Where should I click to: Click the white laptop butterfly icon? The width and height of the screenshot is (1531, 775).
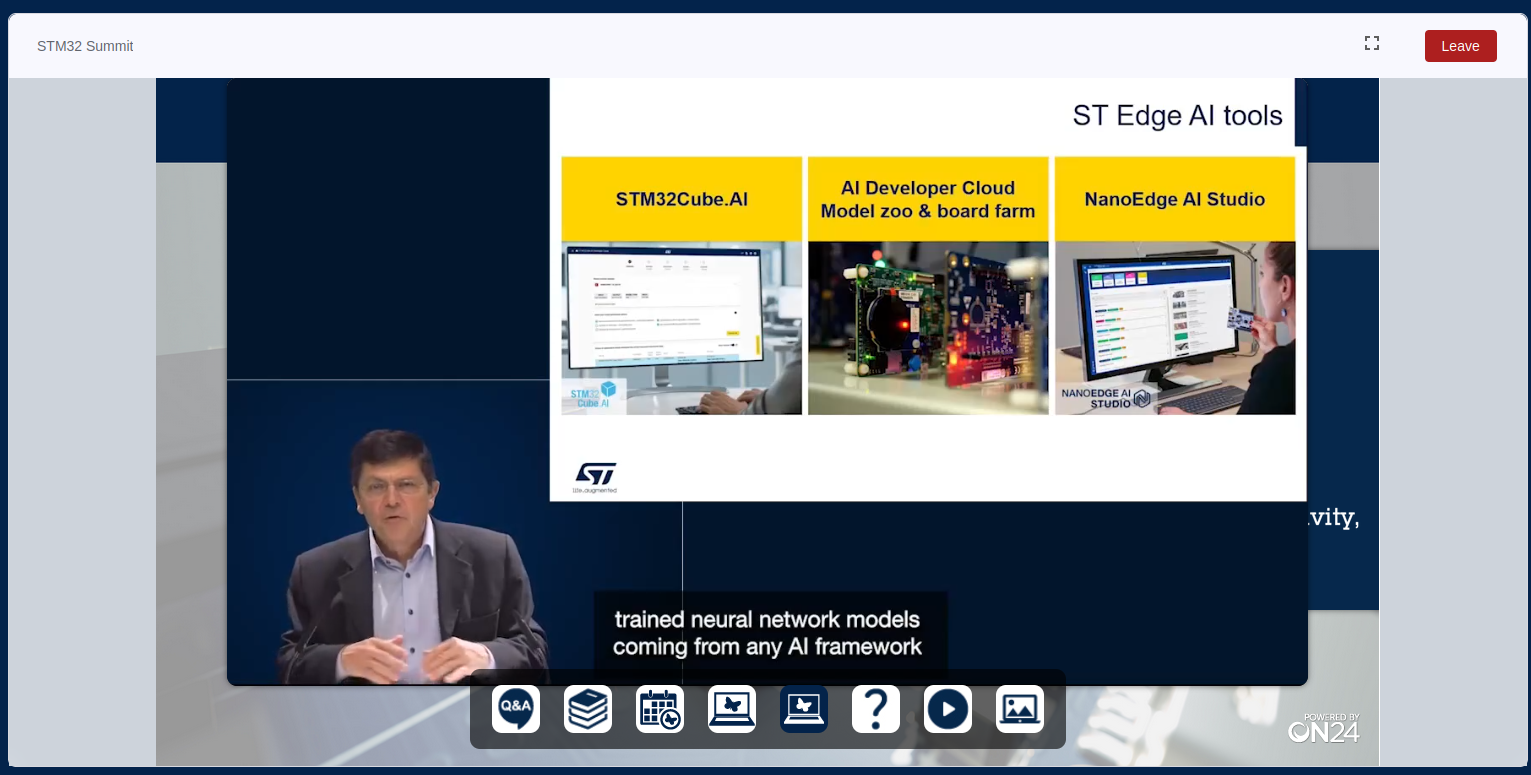(732, 709)
